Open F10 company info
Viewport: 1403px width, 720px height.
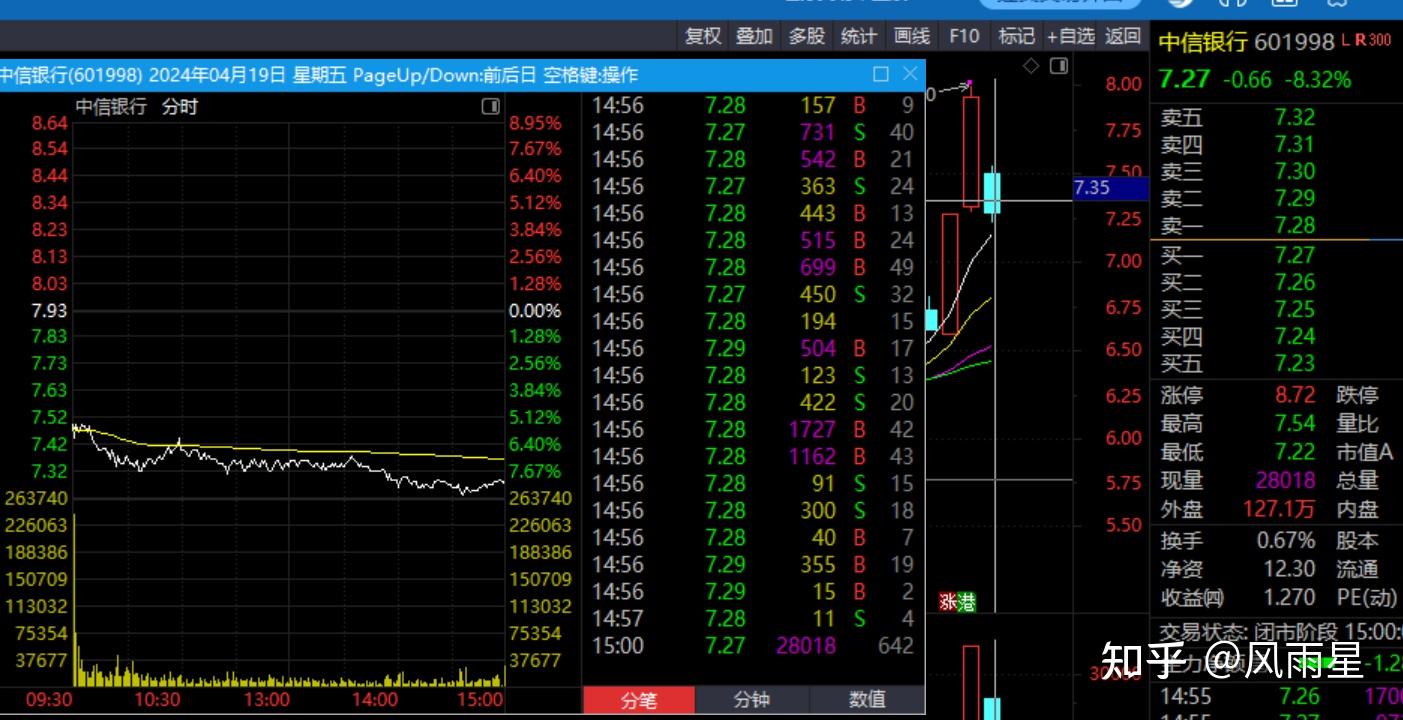964,36
